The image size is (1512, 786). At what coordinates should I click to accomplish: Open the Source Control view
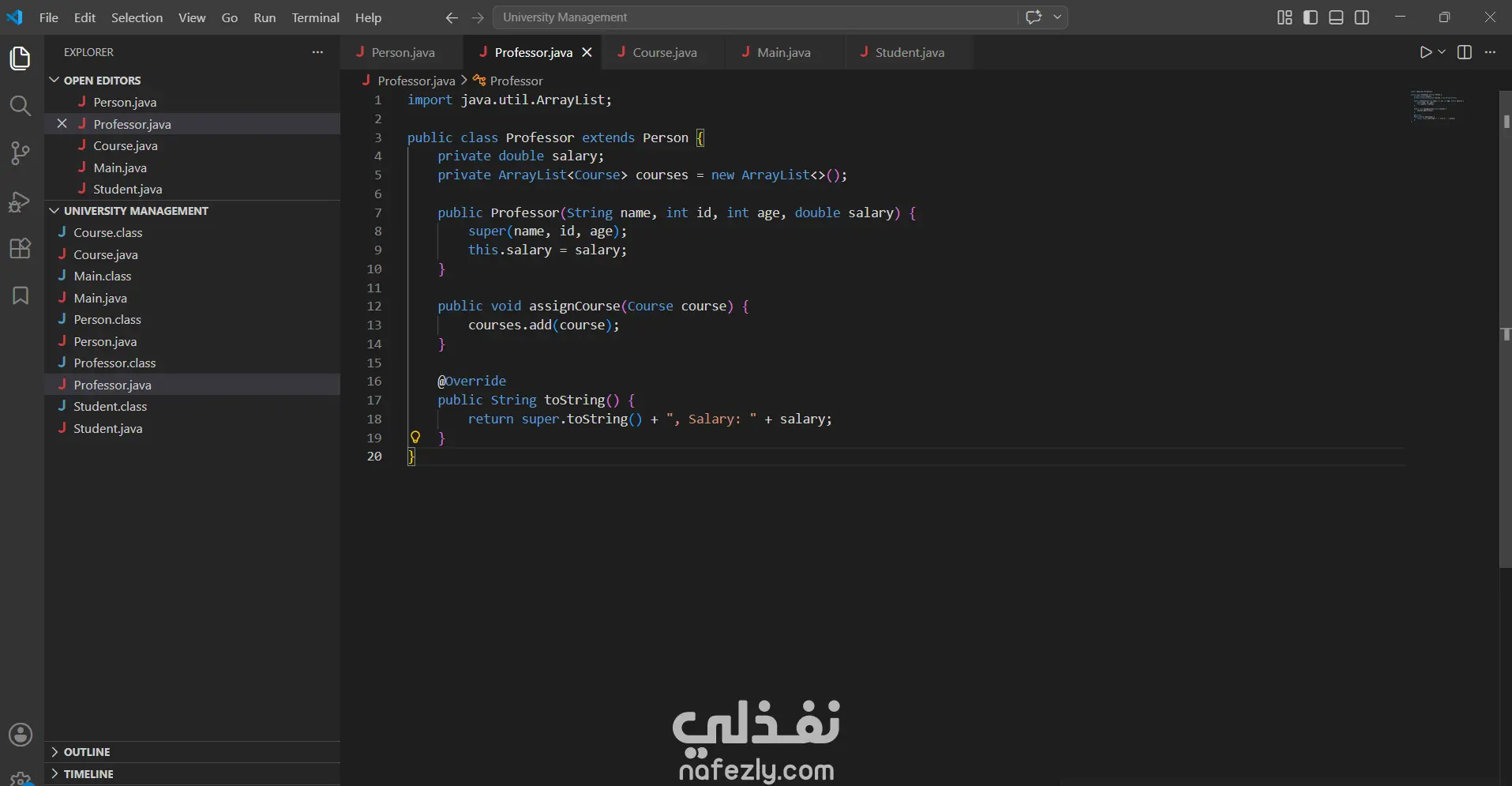click(21, 153)
